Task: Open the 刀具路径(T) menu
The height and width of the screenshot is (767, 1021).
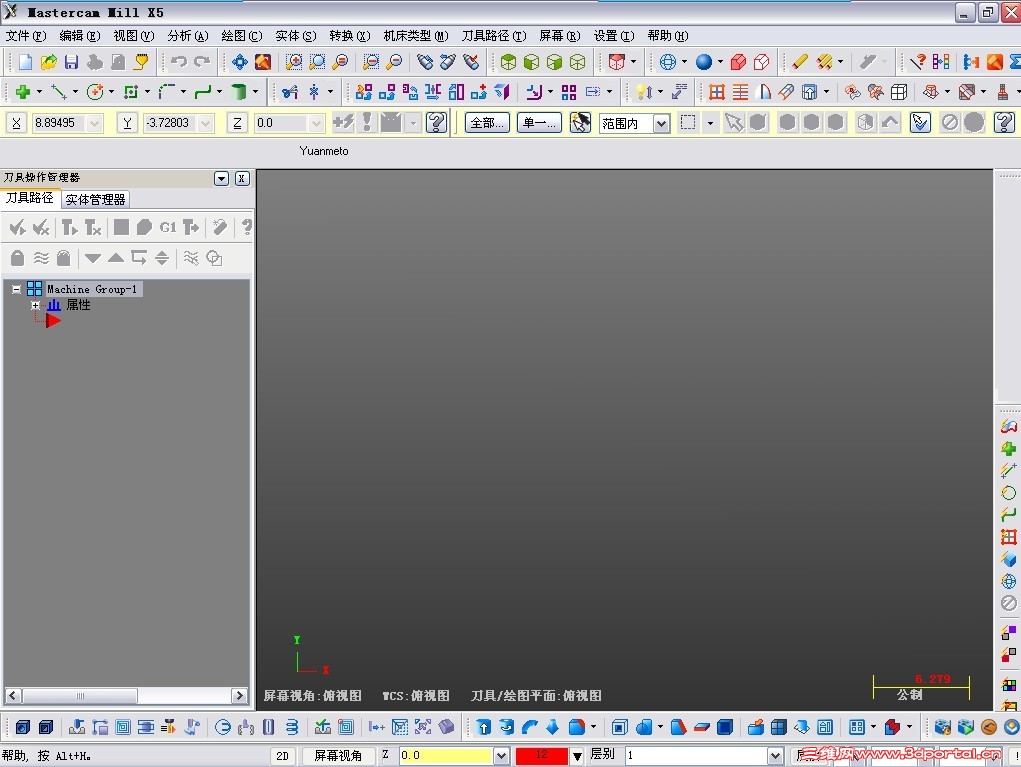Action: [494, 36]
